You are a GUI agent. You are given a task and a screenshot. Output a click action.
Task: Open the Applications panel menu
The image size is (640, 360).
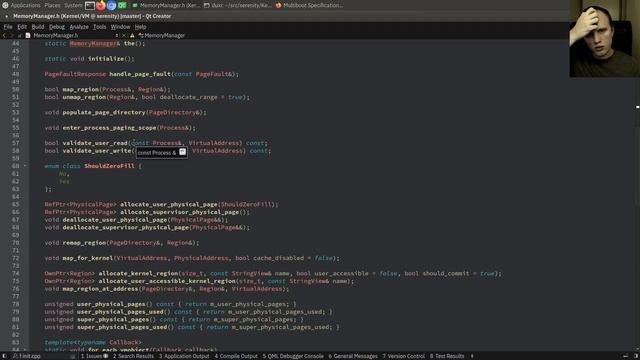click(25, 5)
